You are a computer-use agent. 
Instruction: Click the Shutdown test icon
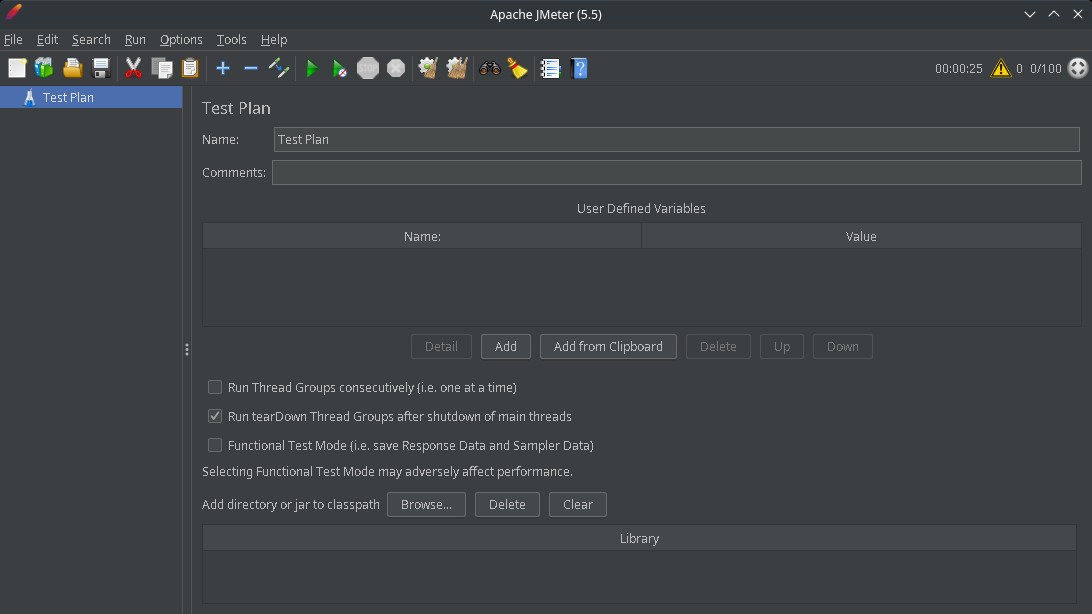pyautogui.click(x=396, y=68)
